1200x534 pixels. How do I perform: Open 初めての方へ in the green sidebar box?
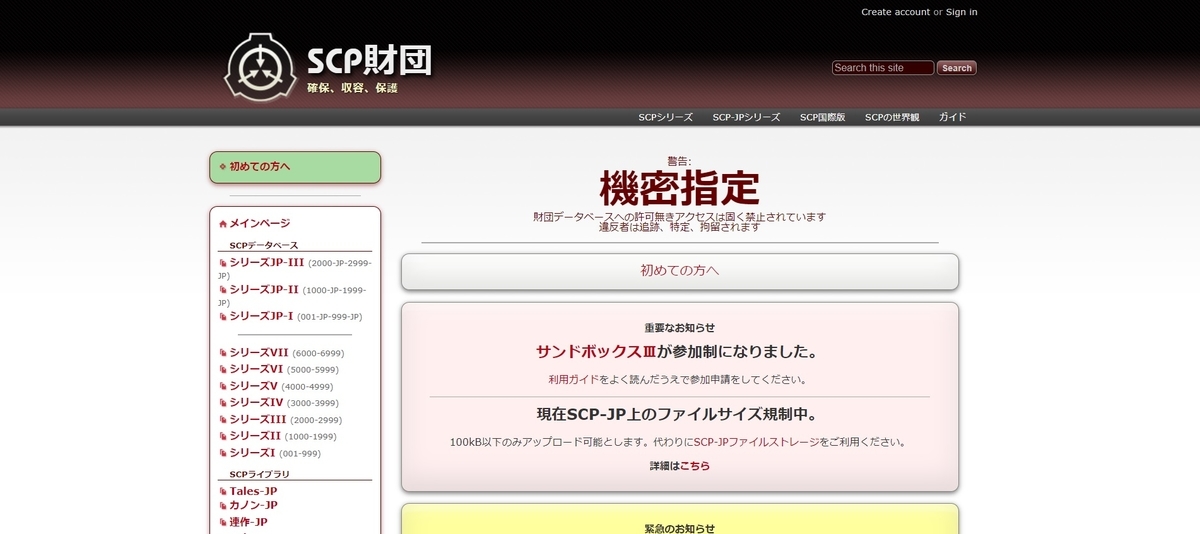click(260, 167)
